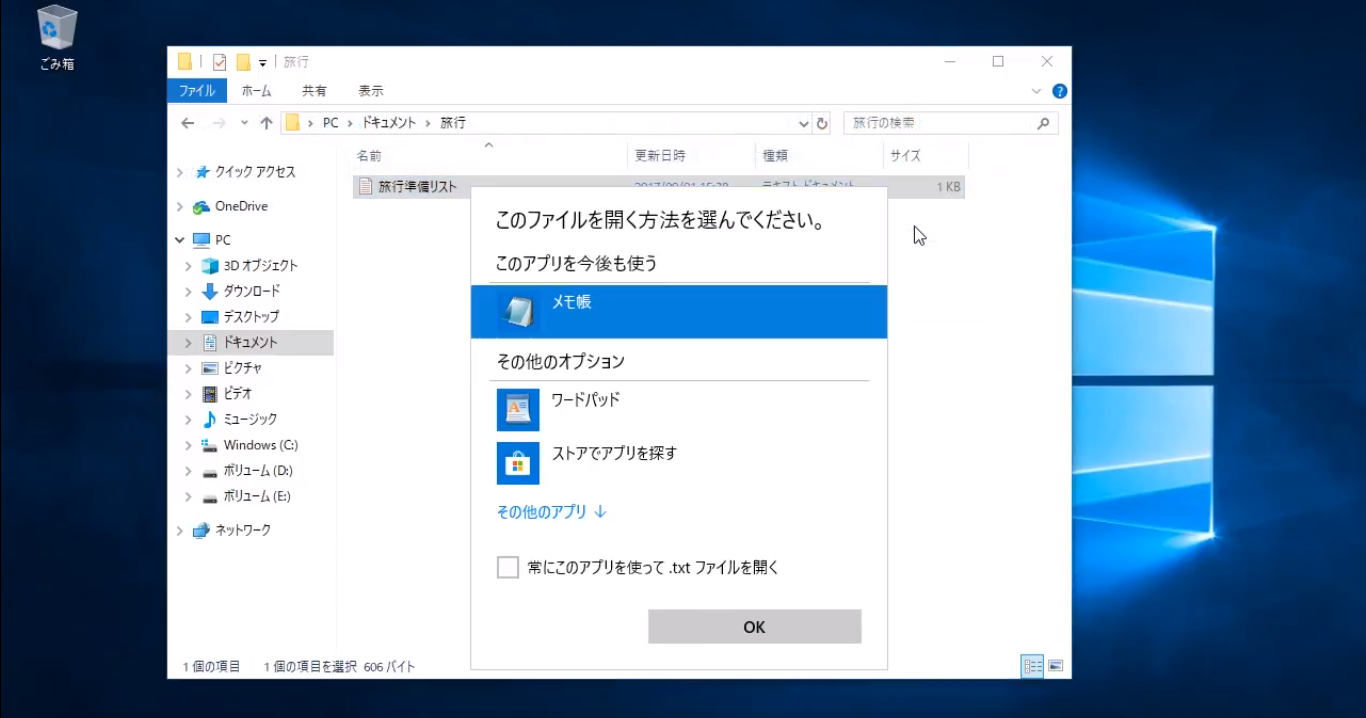Click the その他のアプリ link
The height and width of the screenshot is (718, 1366).
552,512
